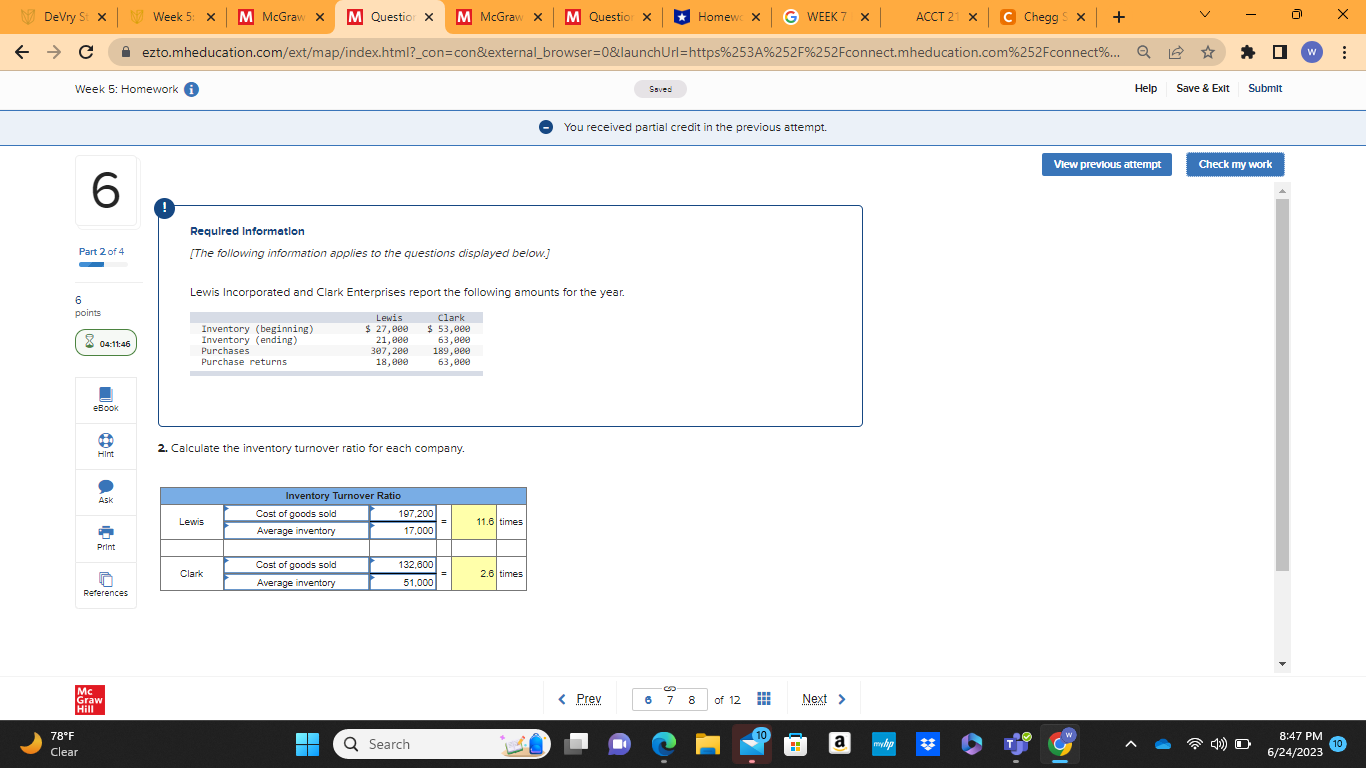The height and width of the screenshot is (768, 1366).
Task: Click the Ask speech-bubble icon
Action: click(105, 492)
